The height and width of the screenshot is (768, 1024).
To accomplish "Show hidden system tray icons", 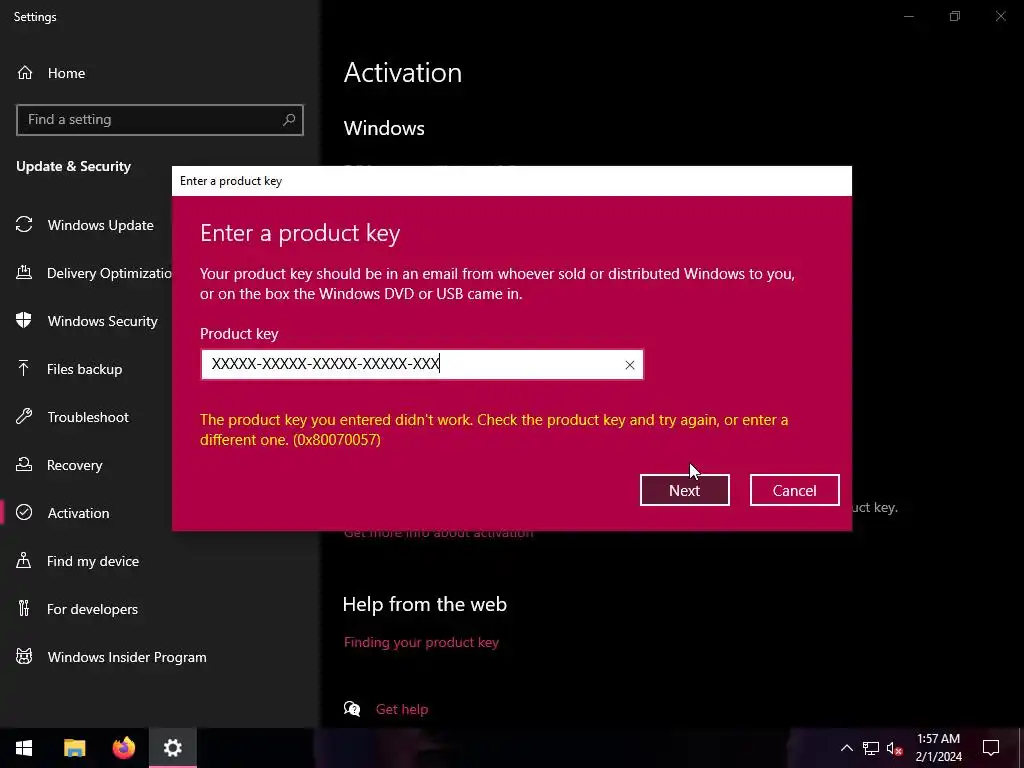I will (846, 748).
